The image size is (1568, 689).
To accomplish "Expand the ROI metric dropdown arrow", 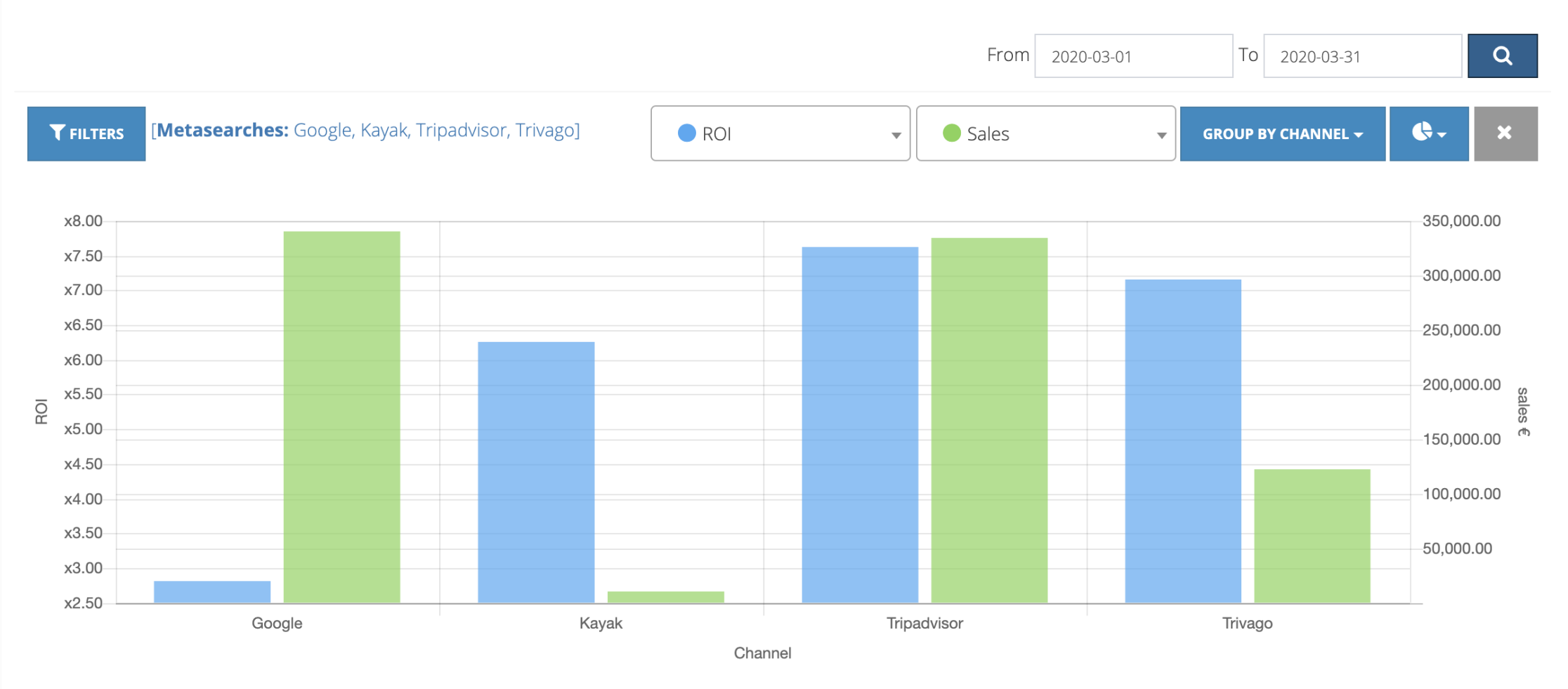I will point(896,135).
